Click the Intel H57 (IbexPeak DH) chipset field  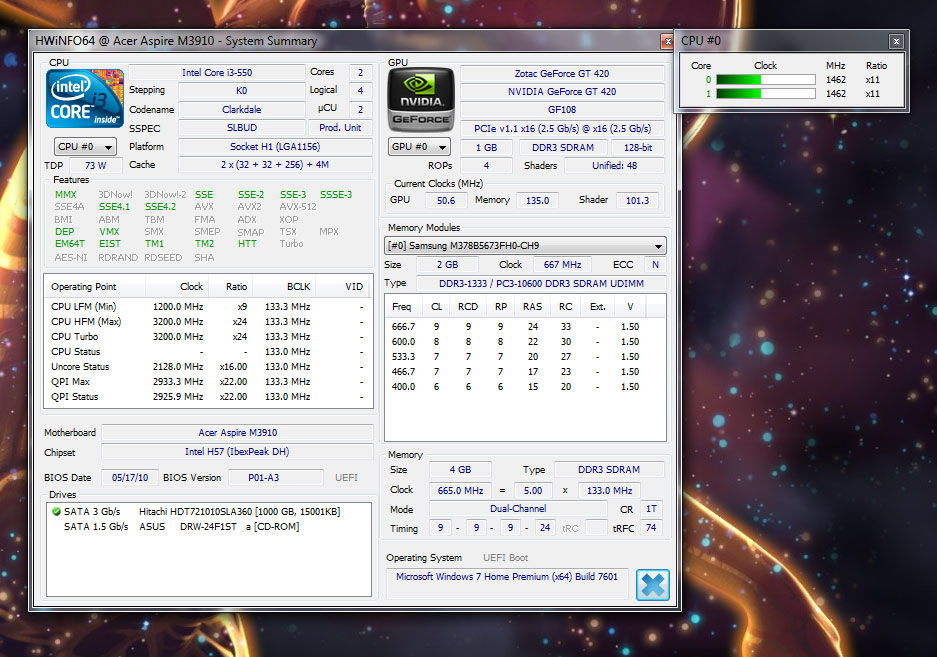coord(237,452)
